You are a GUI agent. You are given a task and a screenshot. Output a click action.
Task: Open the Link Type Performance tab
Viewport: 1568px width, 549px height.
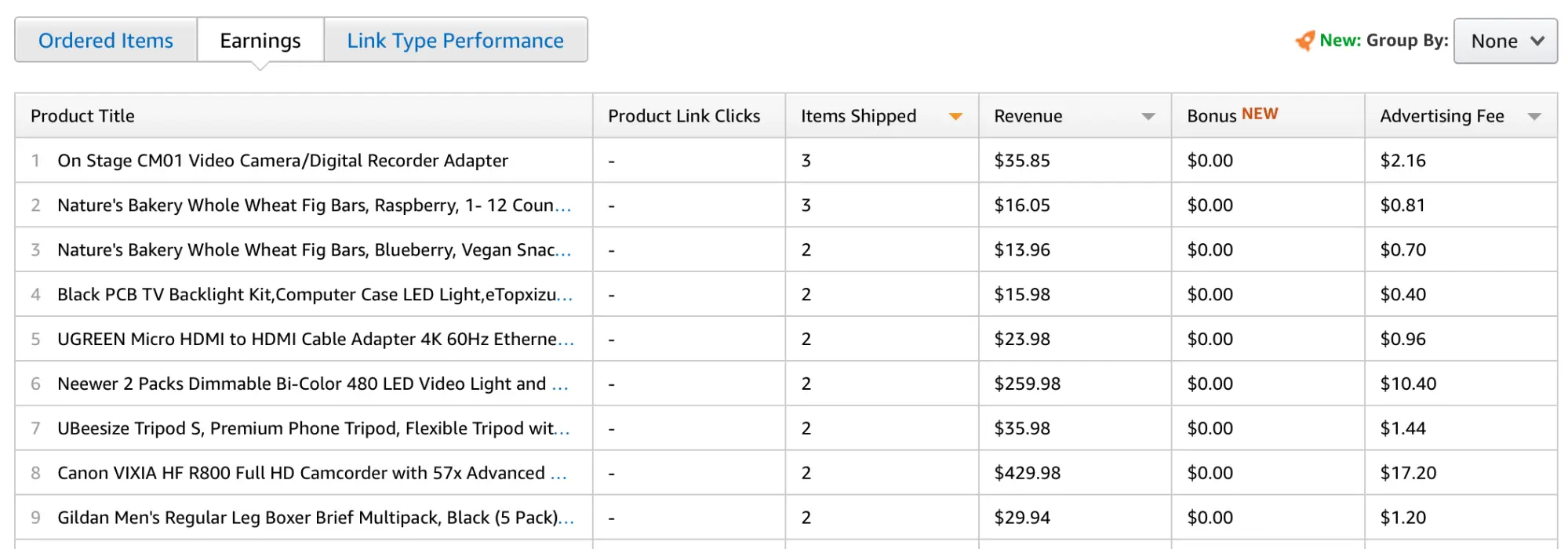point(455,41)
